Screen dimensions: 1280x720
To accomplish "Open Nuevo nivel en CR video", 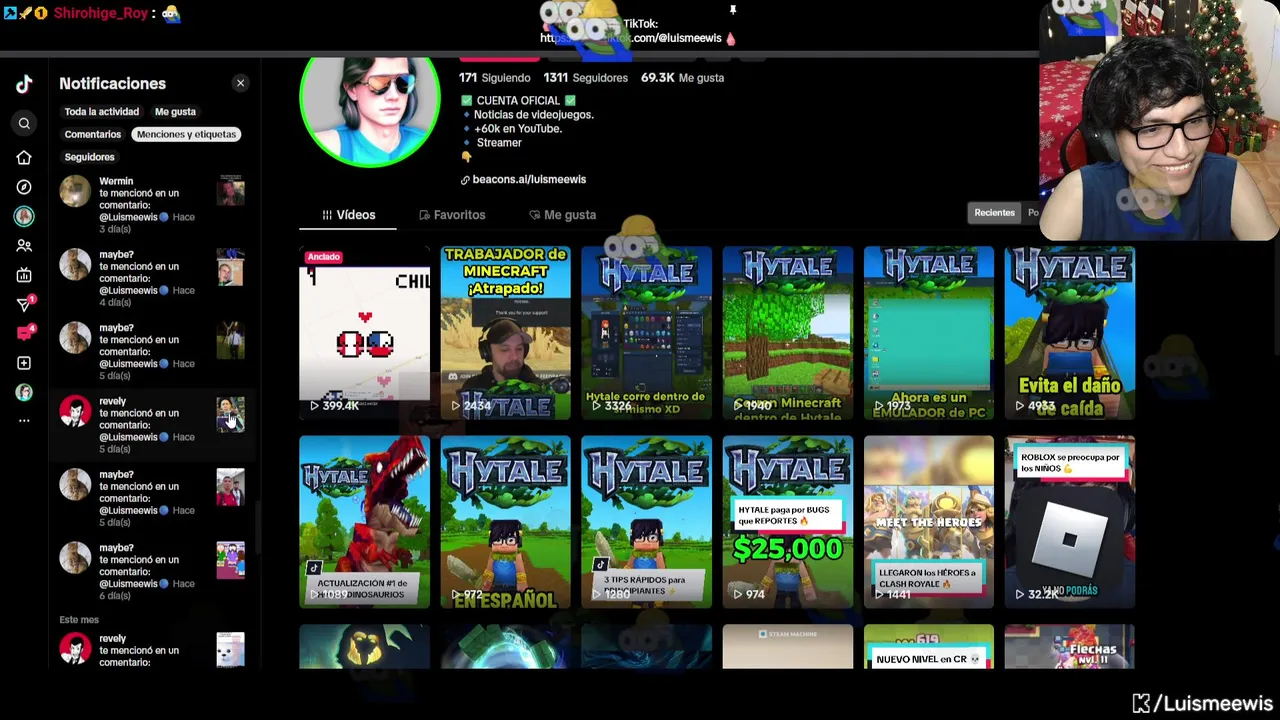I will (928, 647).
